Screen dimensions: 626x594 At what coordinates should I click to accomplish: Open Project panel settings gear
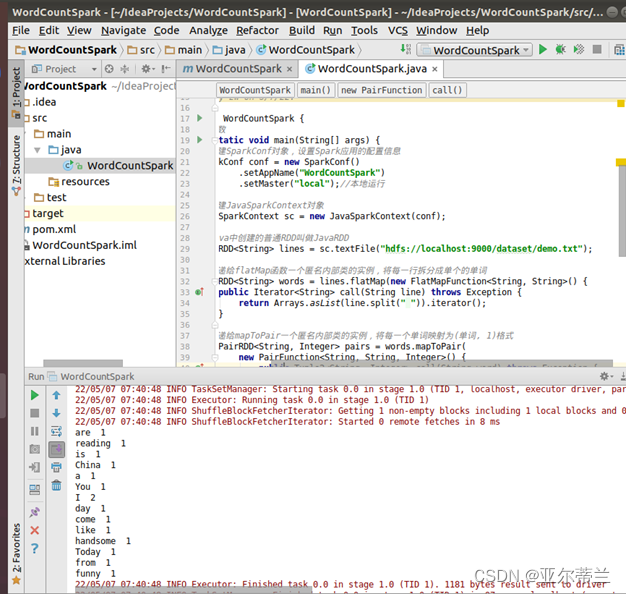(x=146, y=69)
